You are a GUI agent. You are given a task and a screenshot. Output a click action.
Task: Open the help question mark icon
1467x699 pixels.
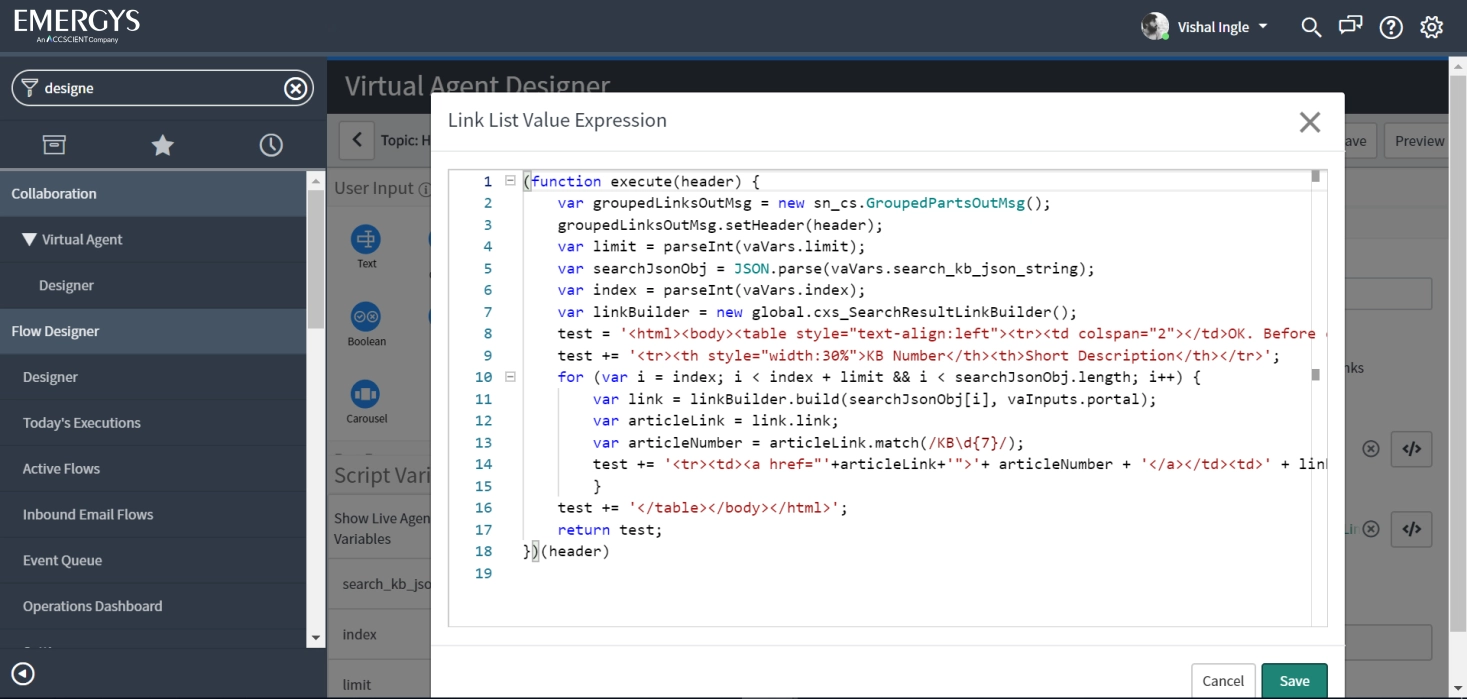(x=1391, y=27)
